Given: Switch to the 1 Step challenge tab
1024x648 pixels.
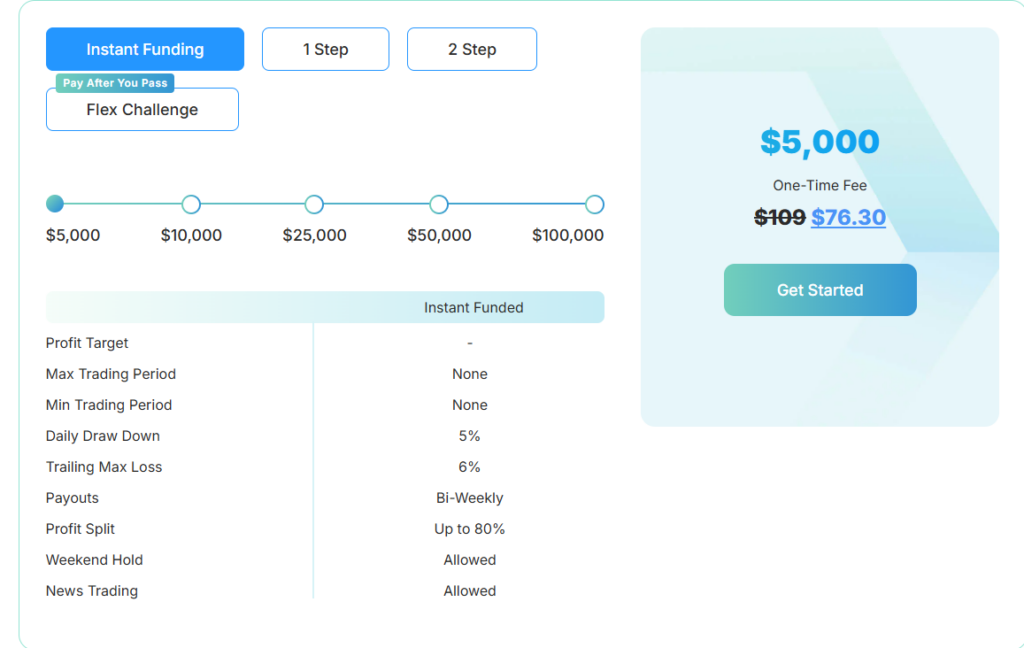Looking at the screenshot, I should tap(325, 48).
